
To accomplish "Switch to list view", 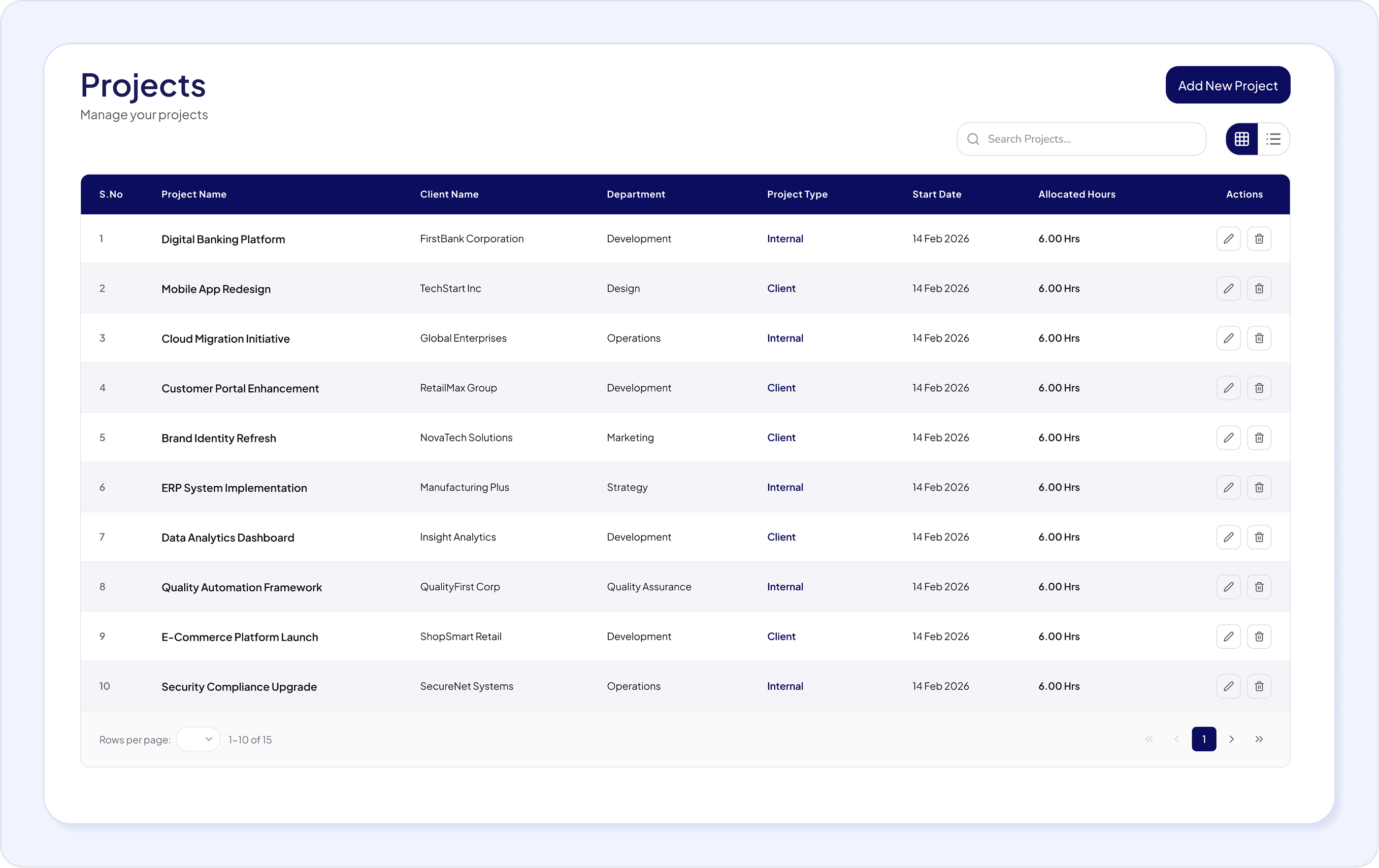I will coord(1273,139).
